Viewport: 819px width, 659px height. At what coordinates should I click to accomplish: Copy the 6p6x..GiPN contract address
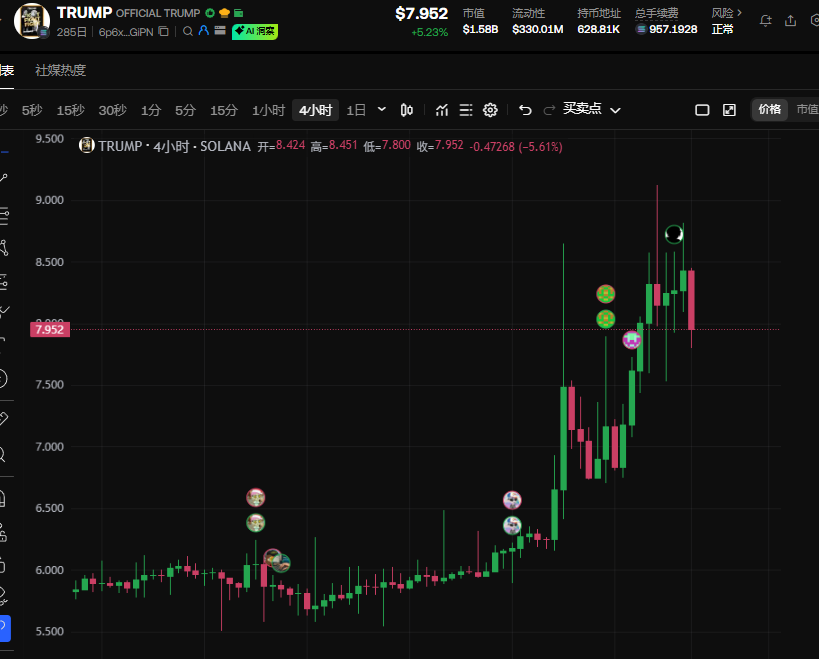tap(163, 31)
